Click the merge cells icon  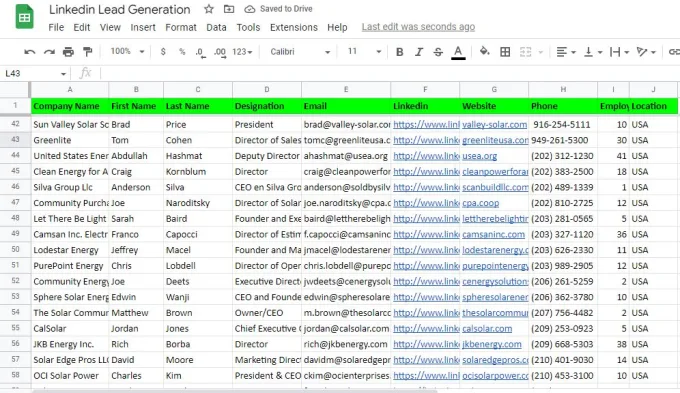(525, 52)
